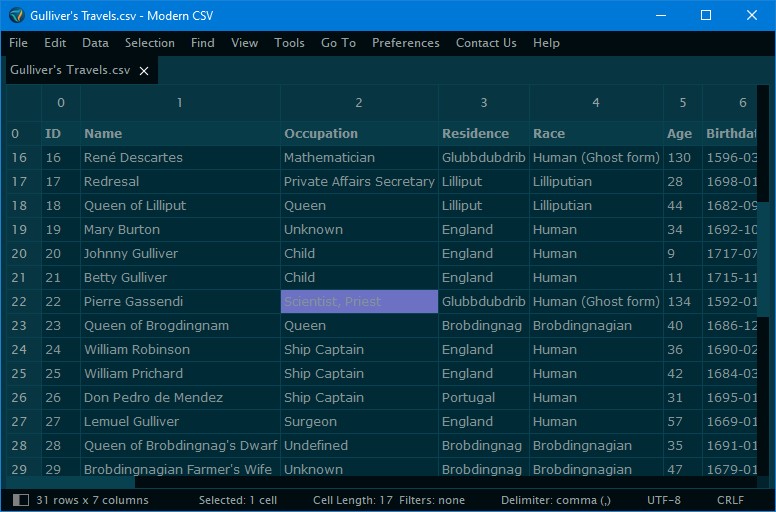The width and height of the screenshot is (776, 512).
Task: Open the Edit menu
Action: [55, 43]
